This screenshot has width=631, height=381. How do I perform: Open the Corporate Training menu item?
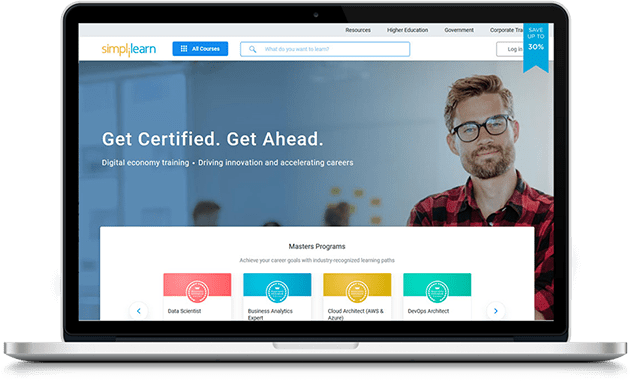click(x=506, y=30)
